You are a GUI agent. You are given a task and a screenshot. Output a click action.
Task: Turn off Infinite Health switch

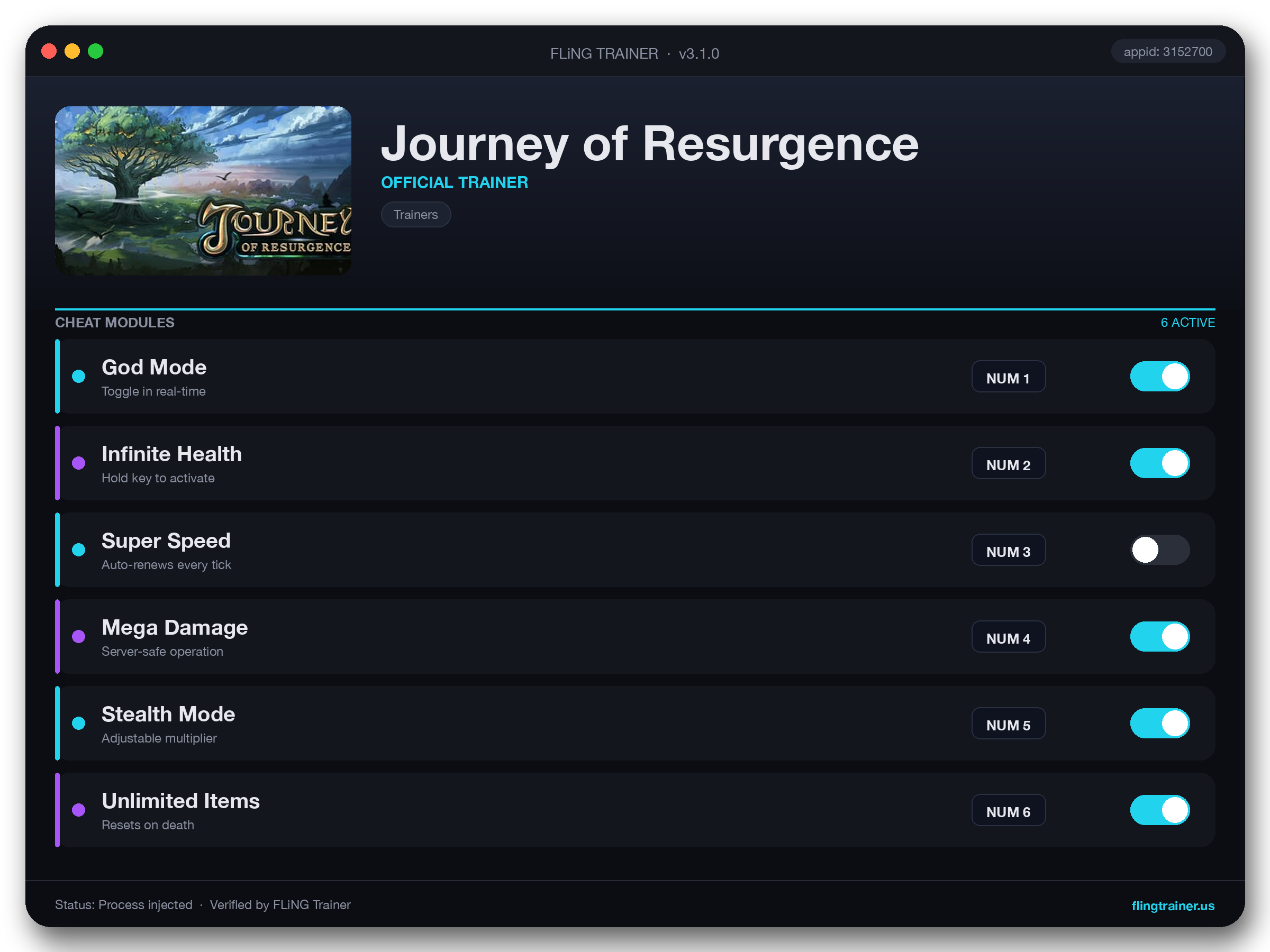click(1160, 463)
